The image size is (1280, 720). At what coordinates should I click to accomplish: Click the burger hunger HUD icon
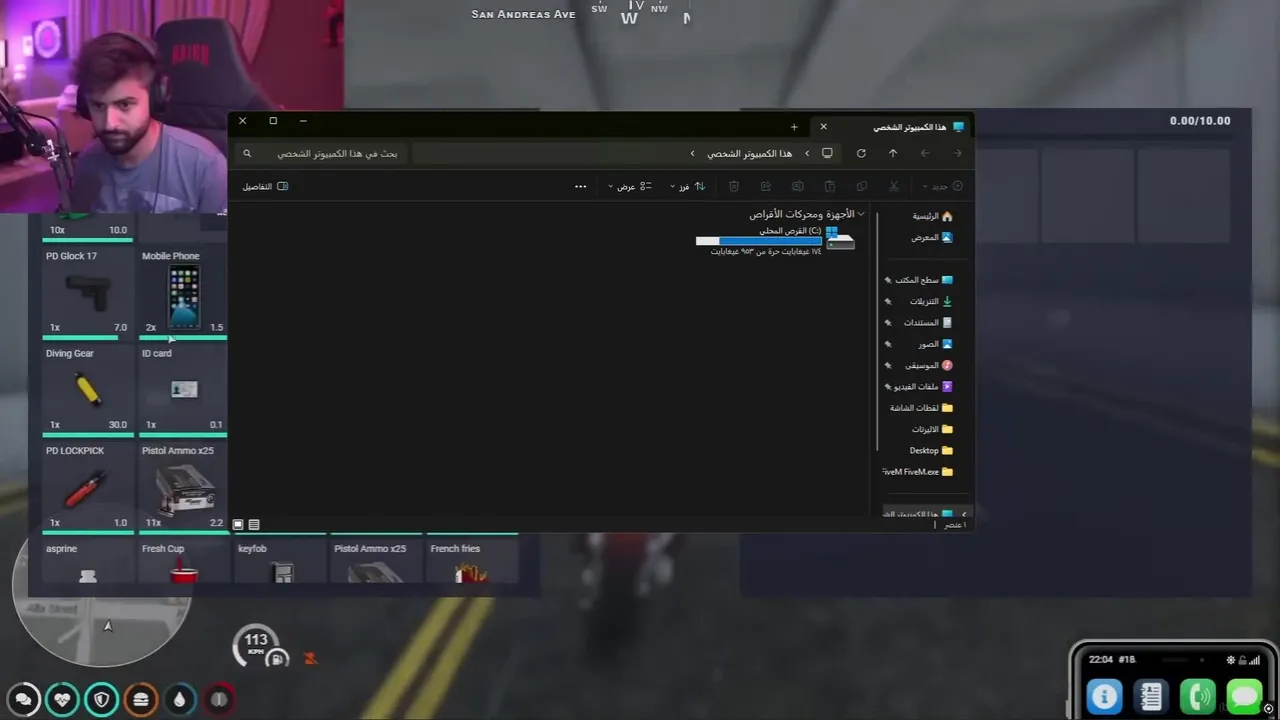(140, 699)
